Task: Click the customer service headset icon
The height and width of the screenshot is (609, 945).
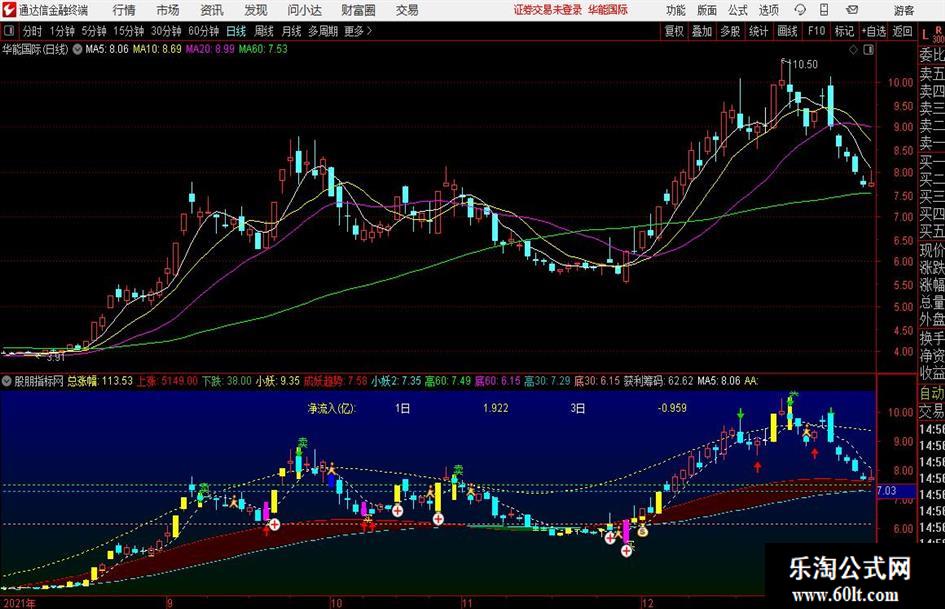Action: pyautogui.click(x=800, y=10)
